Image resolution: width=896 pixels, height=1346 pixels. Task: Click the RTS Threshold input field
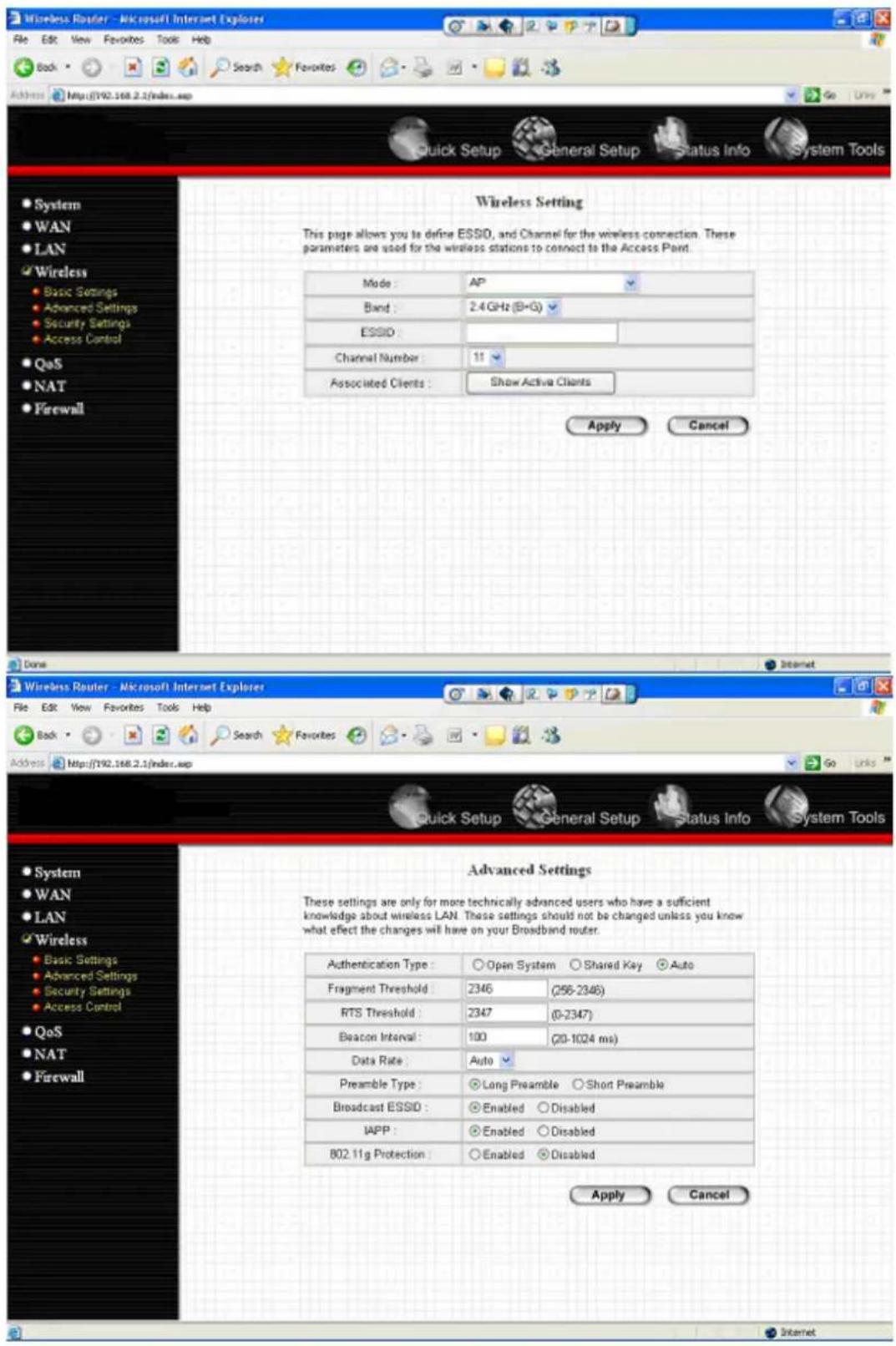[506, 1013]
